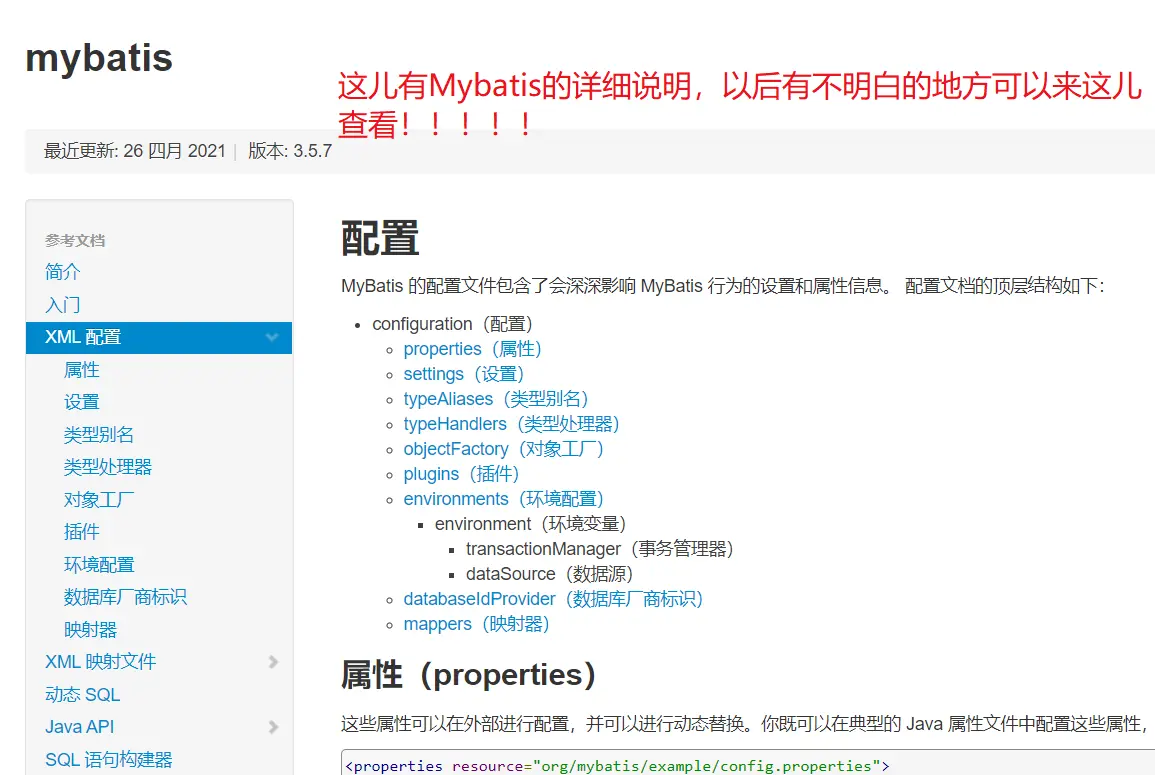Click the properties（属性）content link
Screen dimensions: 1155x775
(x=473, y=349)
